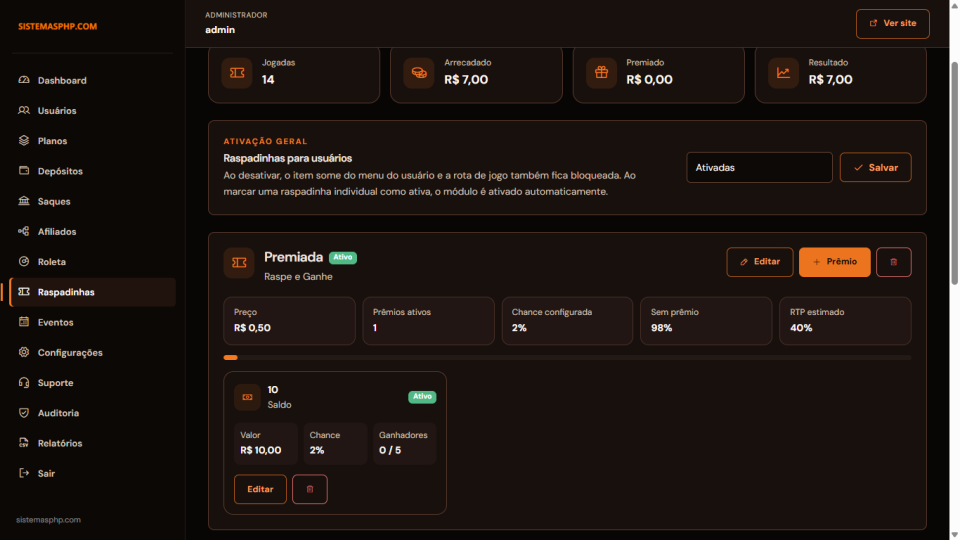This screenshot has height=540, width=960.
Task: Click the Raspe e Ganhe subtitle
Action: [x=298, y=277]
